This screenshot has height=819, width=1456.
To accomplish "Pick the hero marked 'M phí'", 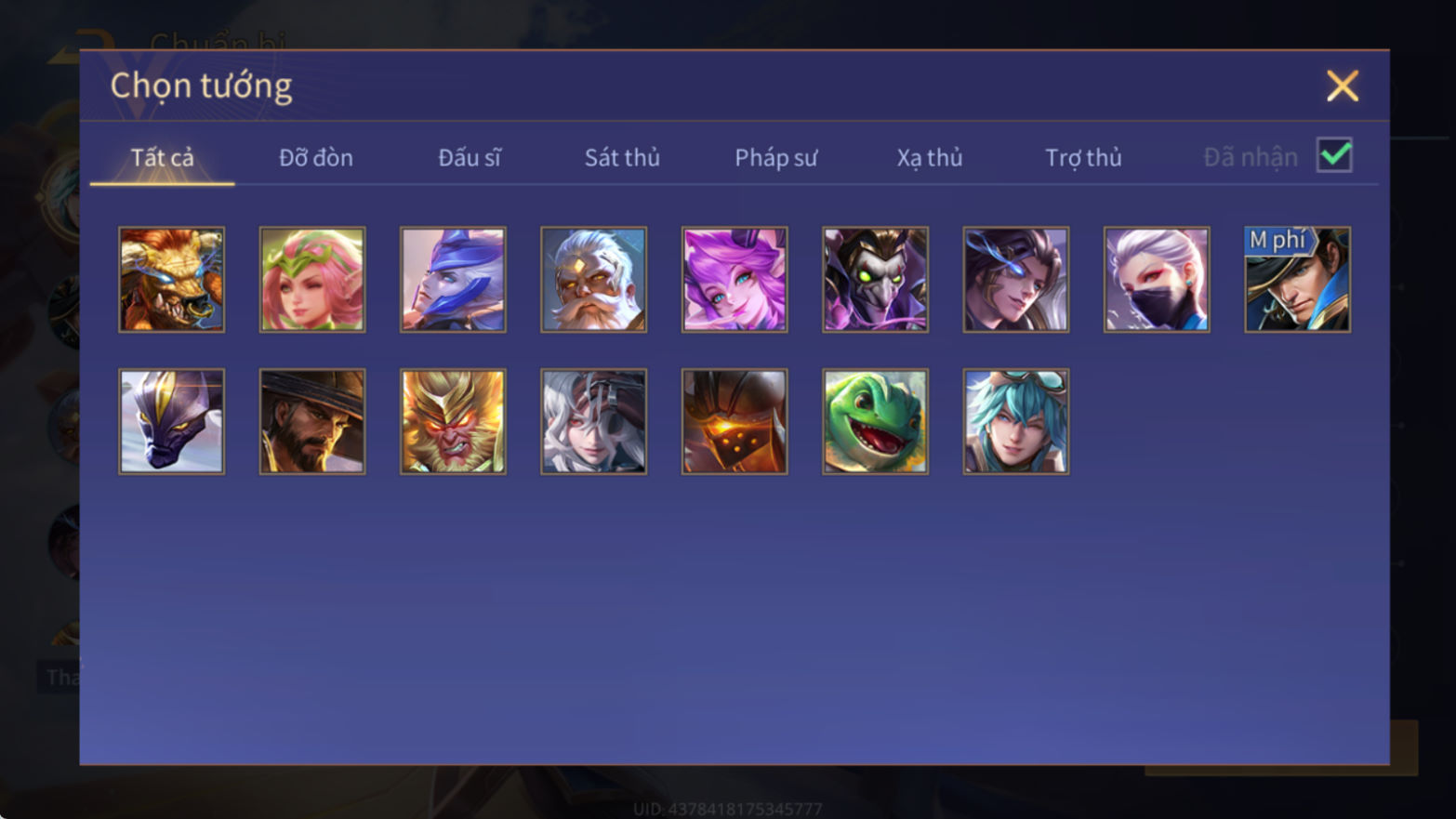I will 1297,280.
